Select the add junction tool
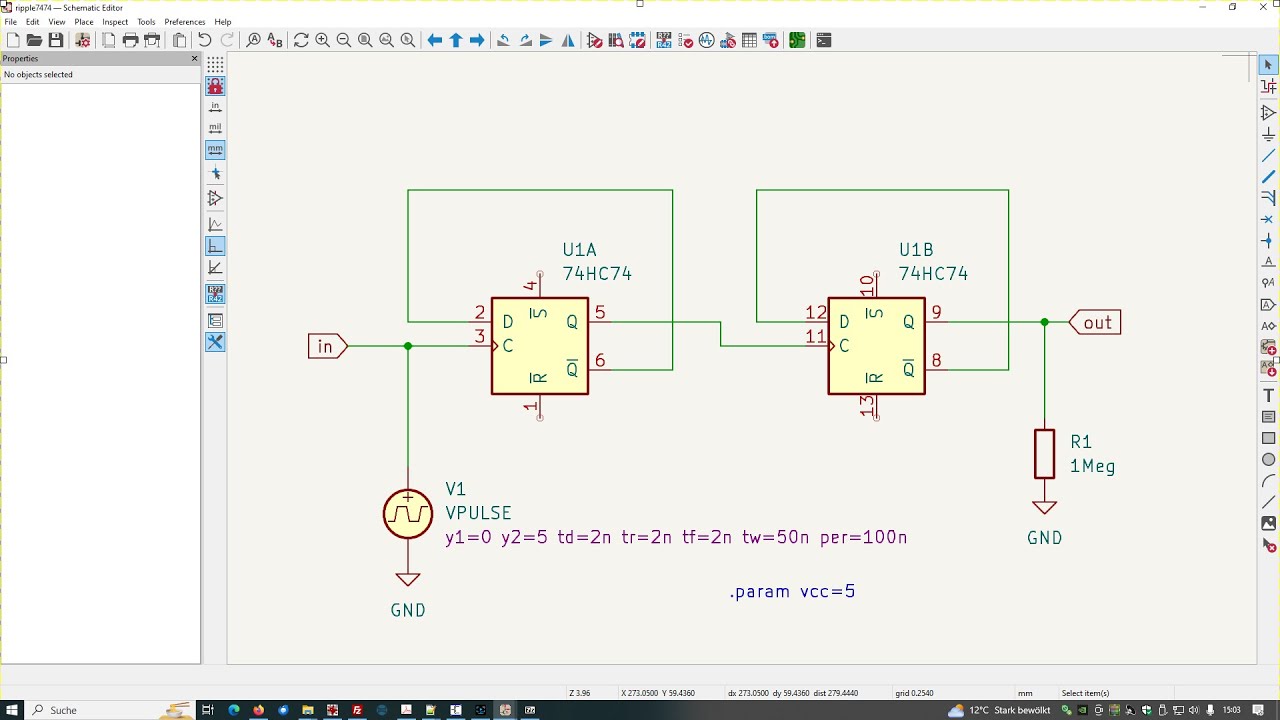This screenshot has width=1280, height=720. [1268, 241]
